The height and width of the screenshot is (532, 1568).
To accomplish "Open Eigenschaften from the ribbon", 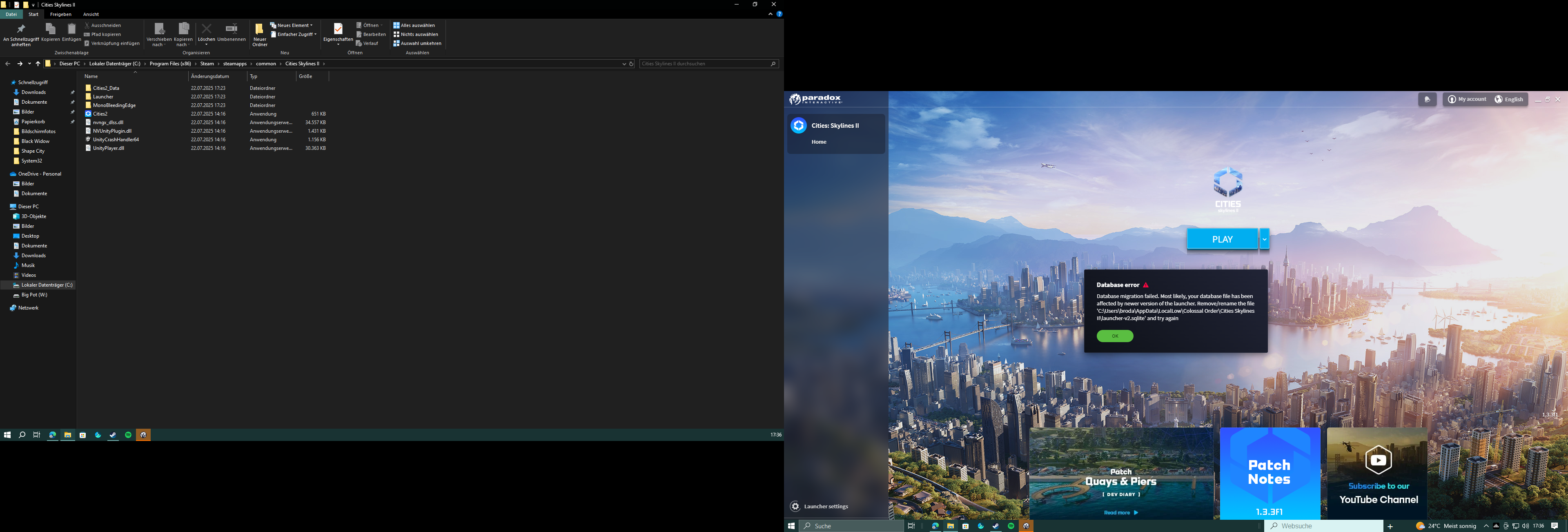I will pyautogui.click(x=338, y=34).
